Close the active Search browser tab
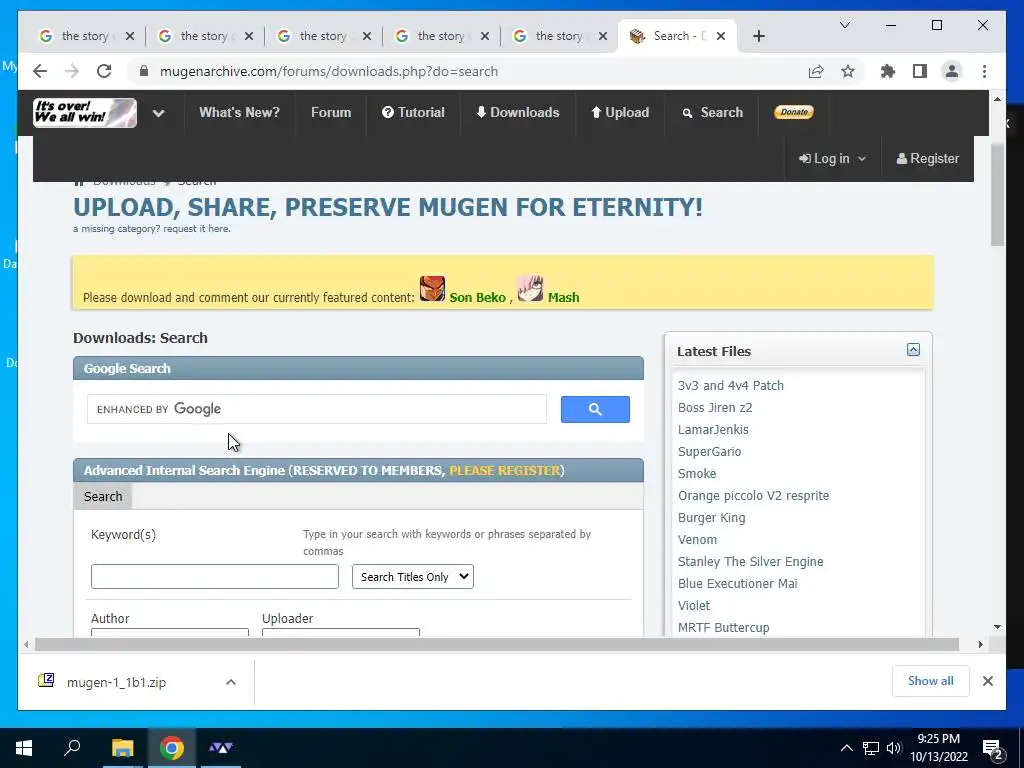This screenshot has height=768, width=1024. click(x=720, y=36)
